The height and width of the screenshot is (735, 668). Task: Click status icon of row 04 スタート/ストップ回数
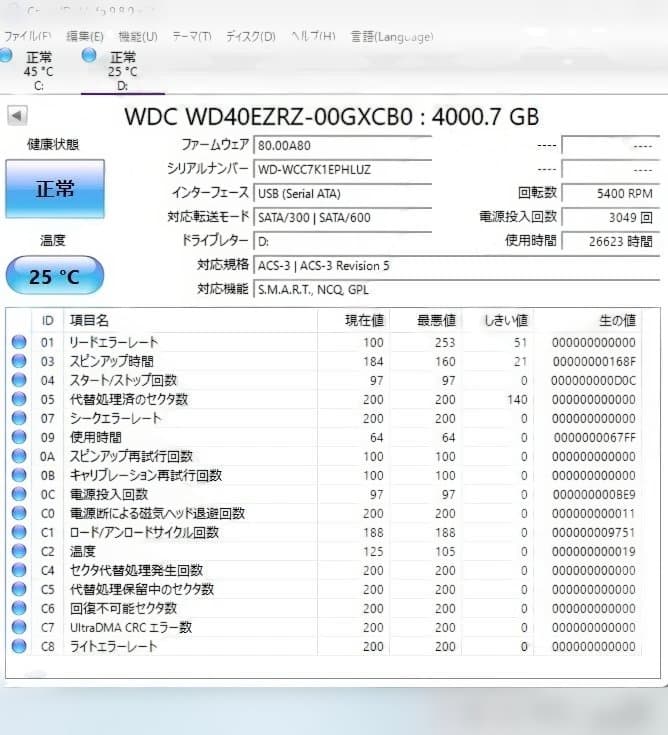[19, 380]
